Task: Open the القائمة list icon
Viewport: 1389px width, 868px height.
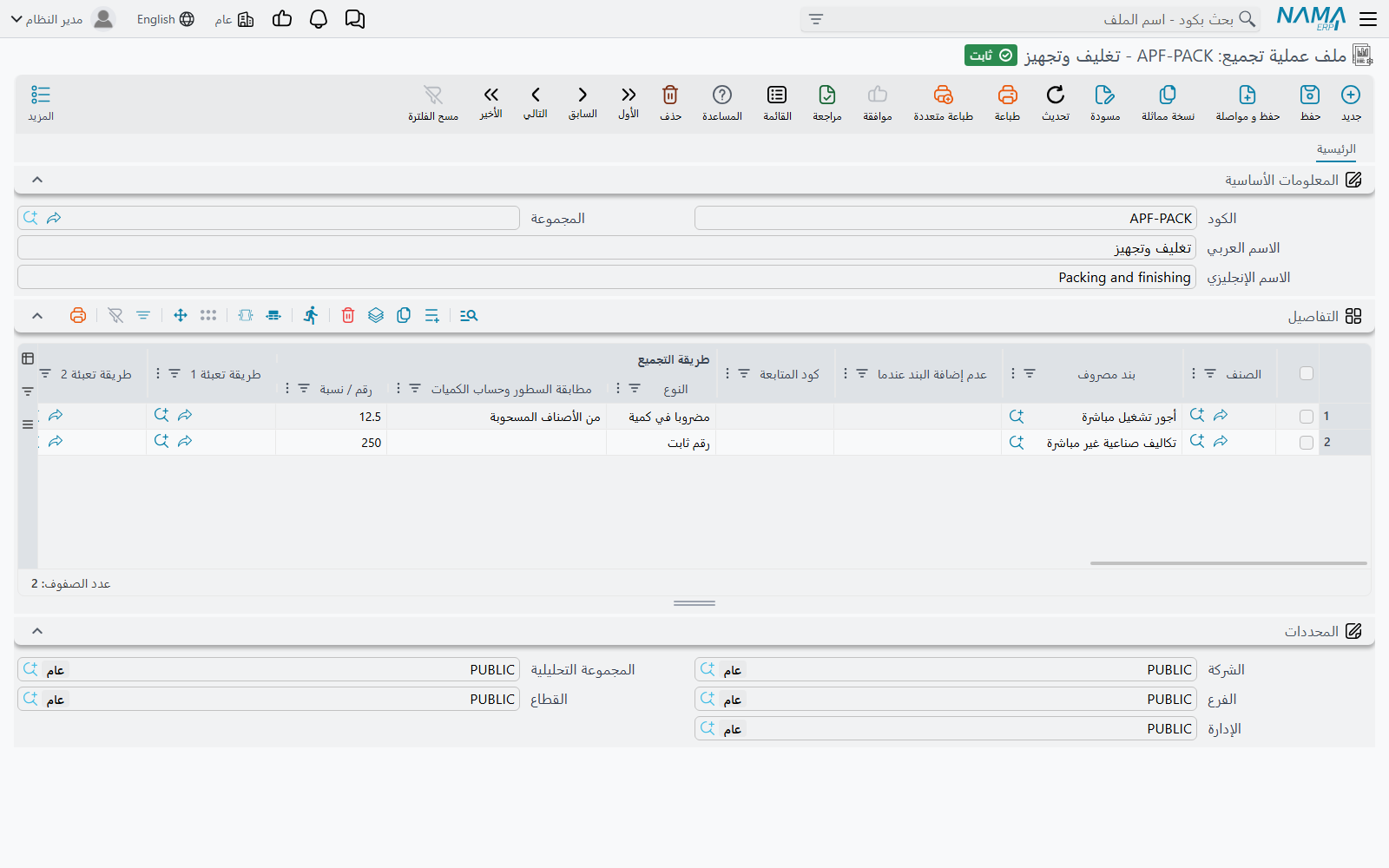Action: pyautogui.click(x=777, y=95)
